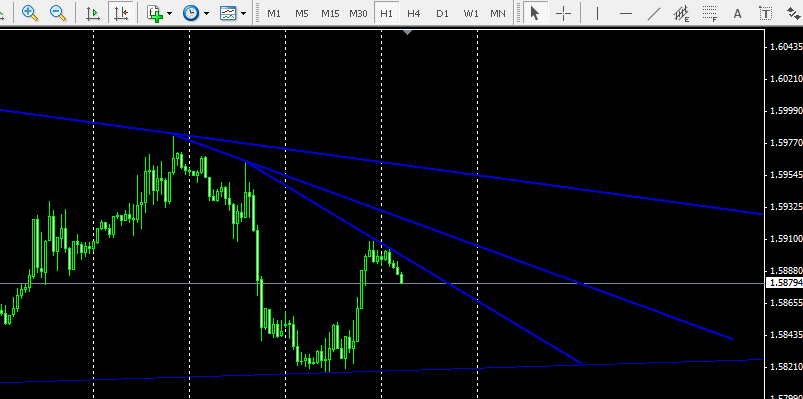Activate the crosshair tool

tap(563, 13)
